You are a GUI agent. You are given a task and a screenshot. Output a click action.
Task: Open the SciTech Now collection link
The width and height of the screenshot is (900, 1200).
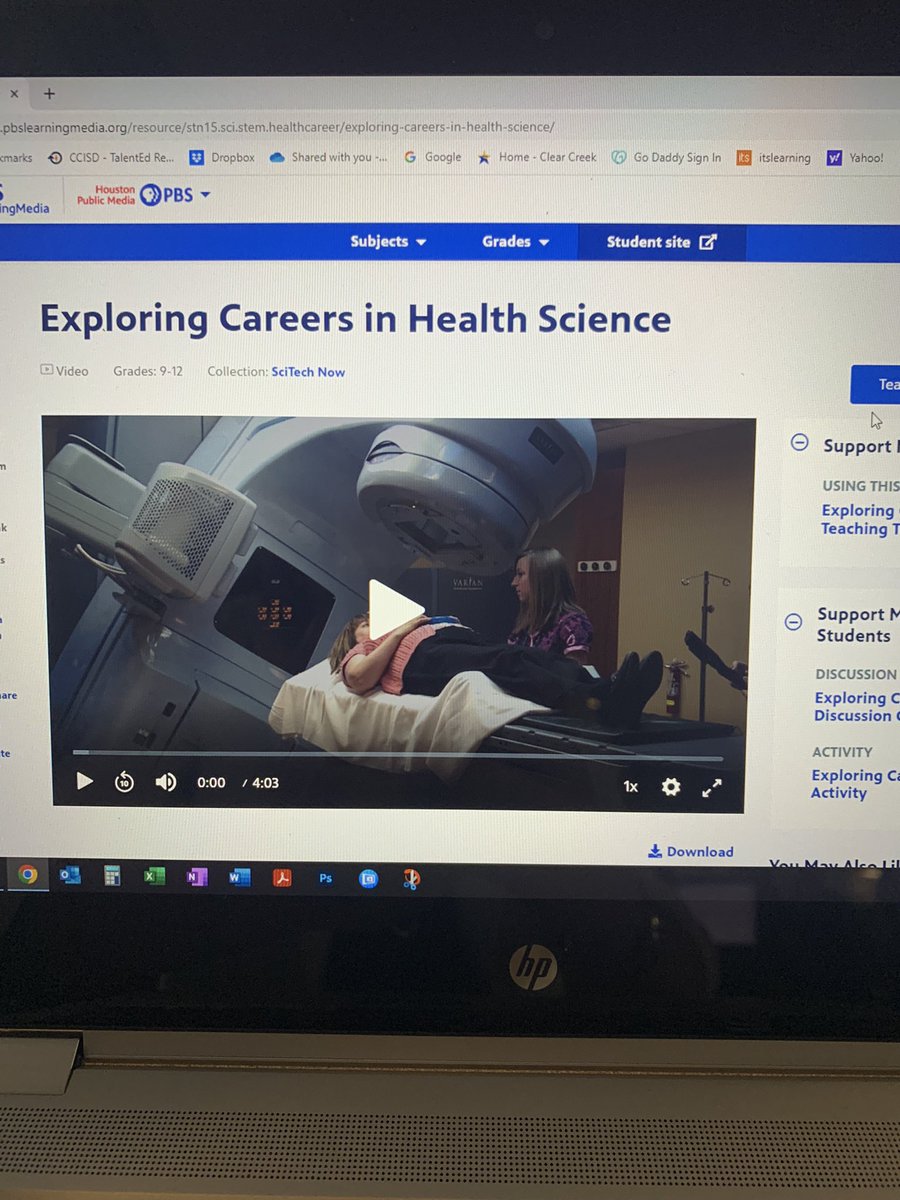(x=307, y=371)
